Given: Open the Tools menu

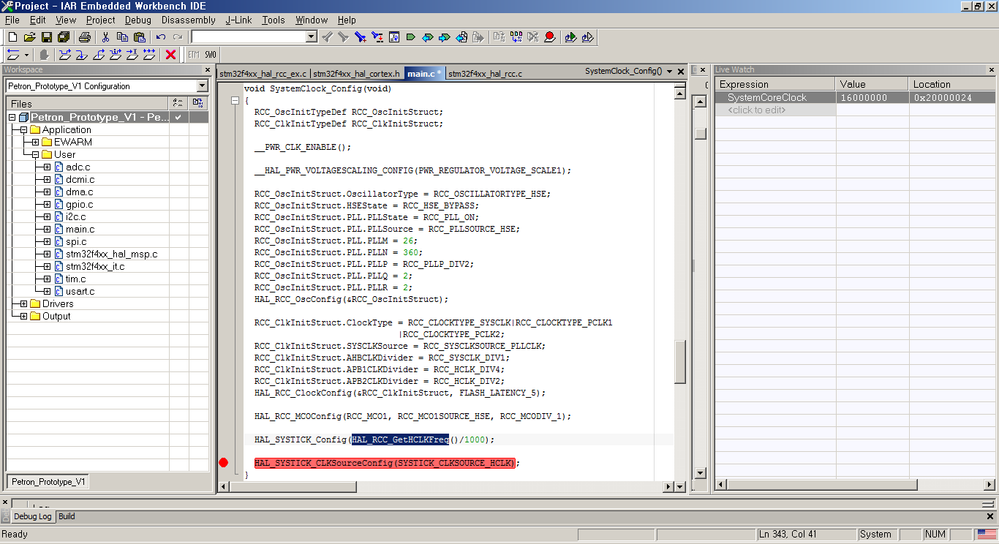Looking at the screenshot, I should (273, 20).
